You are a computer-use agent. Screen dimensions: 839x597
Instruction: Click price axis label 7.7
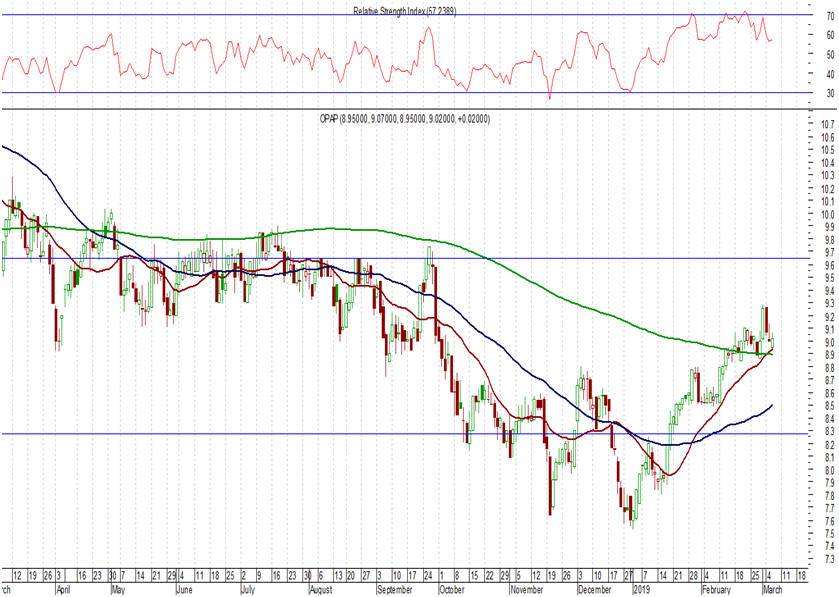[x=829, y=508]
